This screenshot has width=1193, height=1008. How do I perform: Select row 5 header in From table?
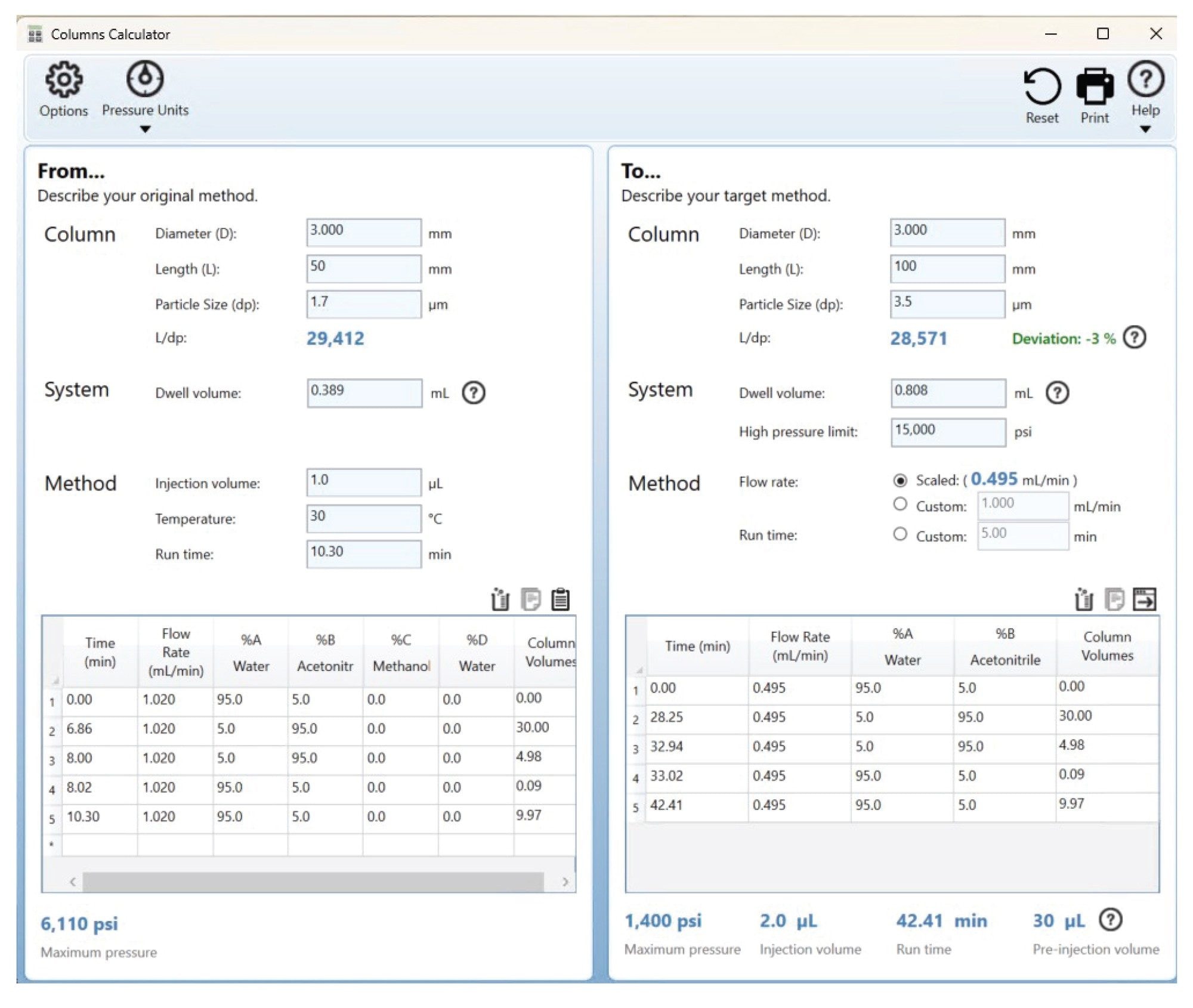point(52,820)
